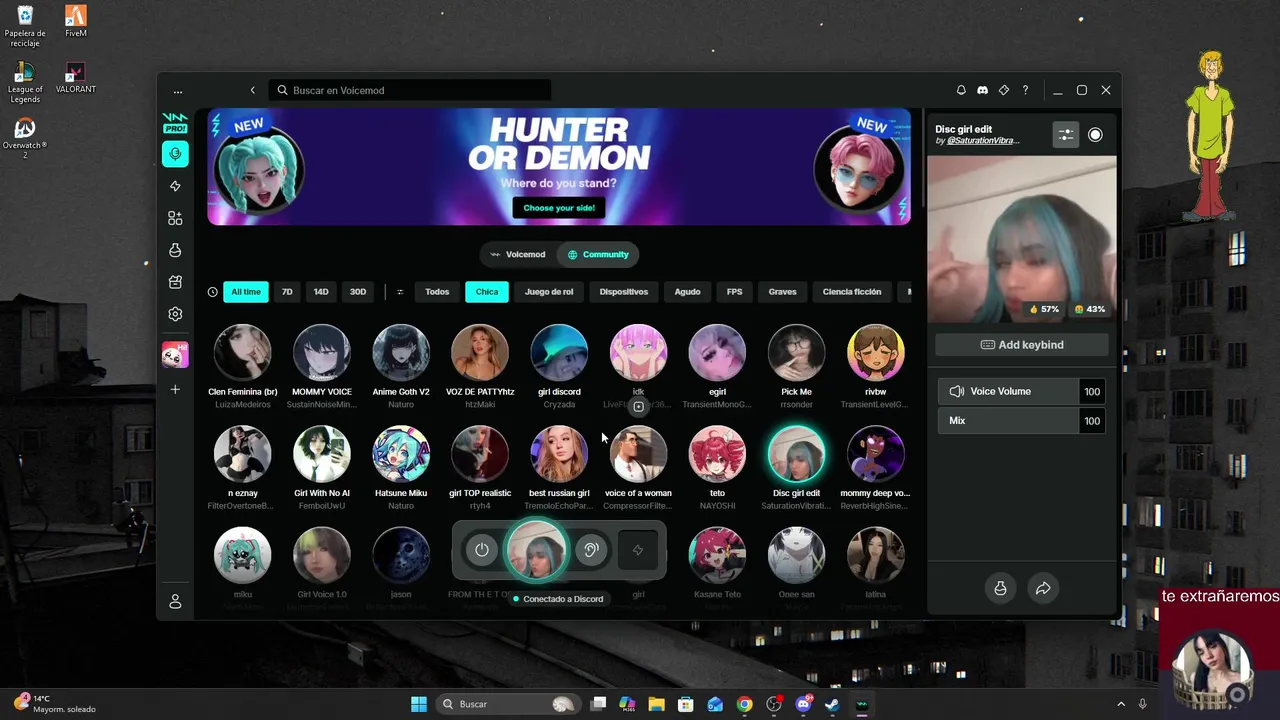Image resolution: width=1280 pixels, height=720 pixels.
Task: Click speaker icon next to Voice Volume
Action: point(957,391)
